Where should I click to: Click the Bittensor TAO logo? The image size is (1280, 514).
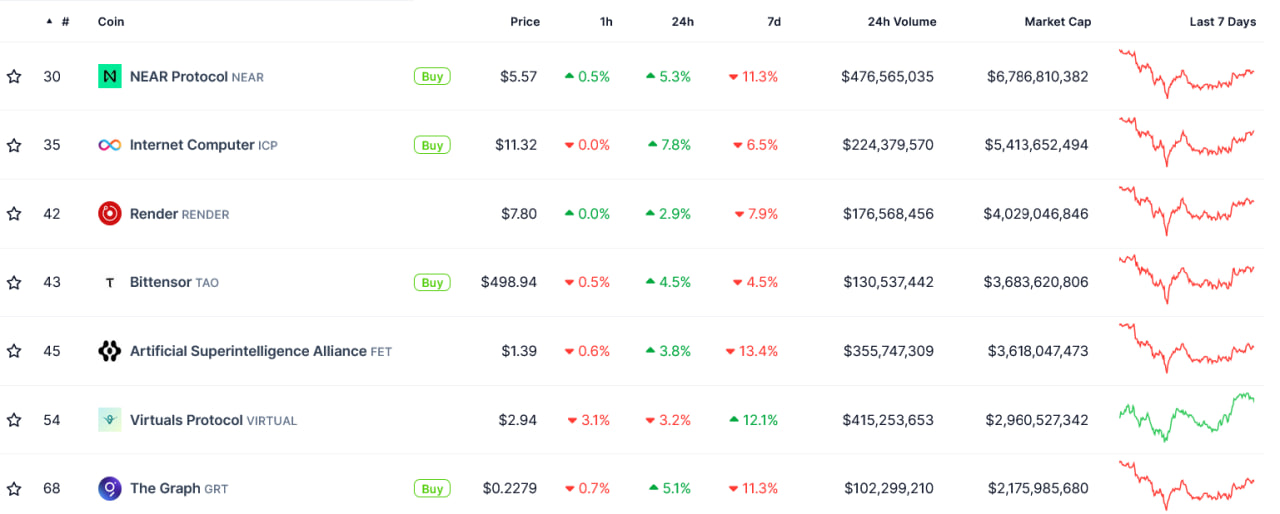[x=110, y=283]
